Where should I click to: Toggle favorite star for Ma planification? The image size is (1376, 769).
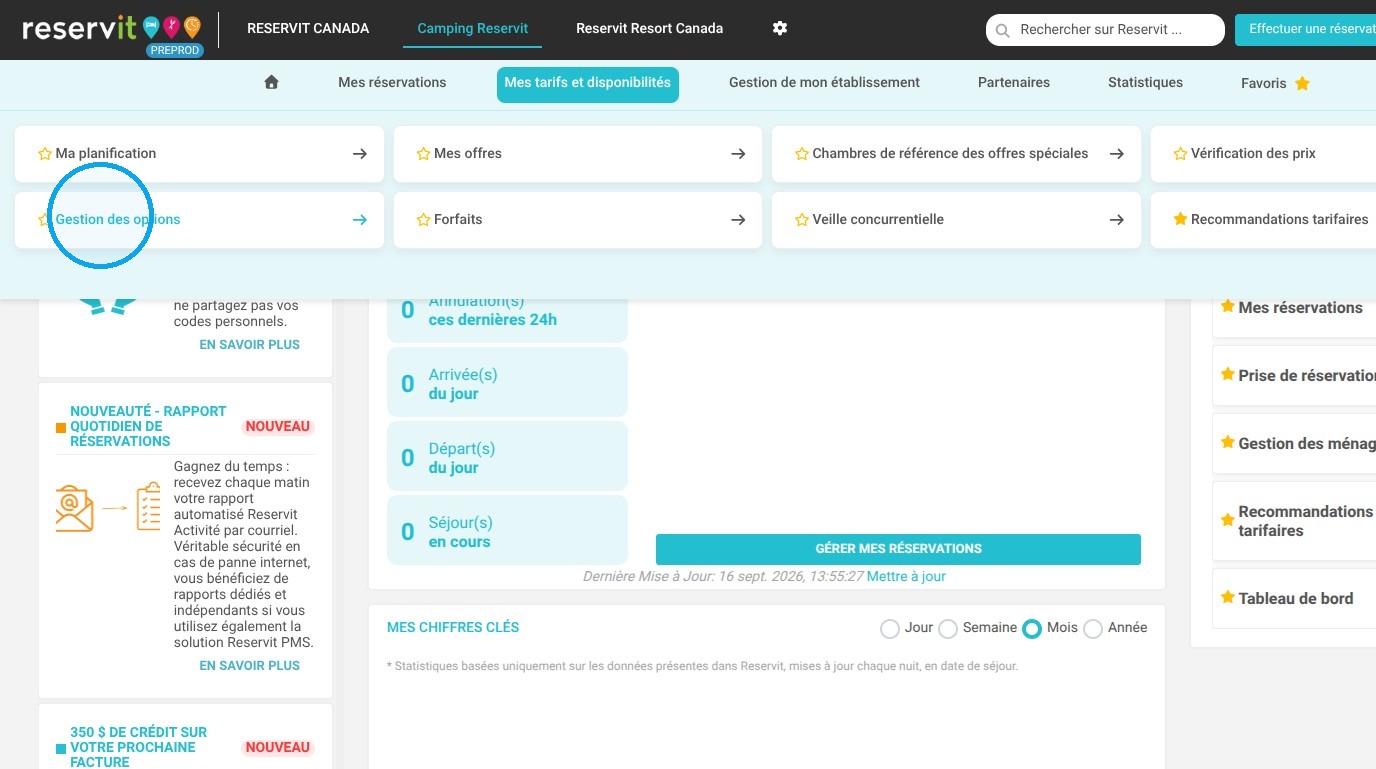tap(44, 154)
